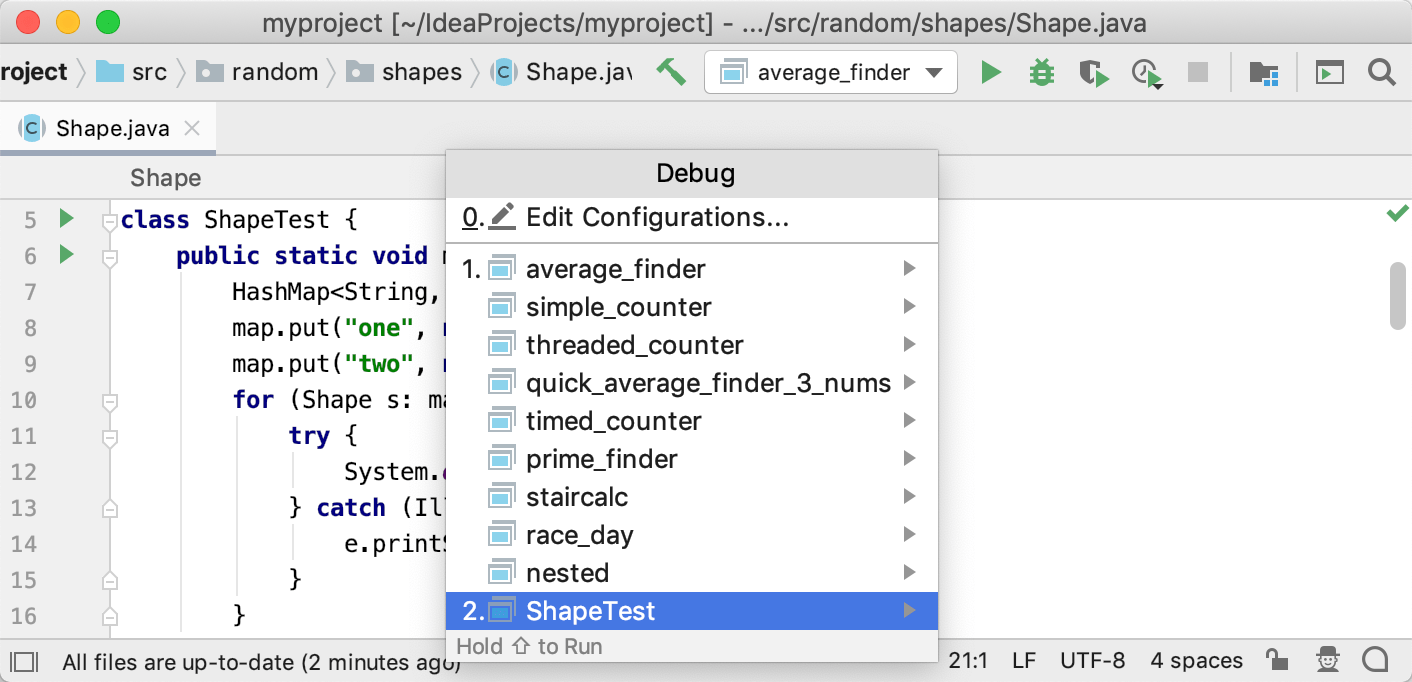
Task: Click 4 spaces indent setting in status bar
Action: click(1196, 660)
